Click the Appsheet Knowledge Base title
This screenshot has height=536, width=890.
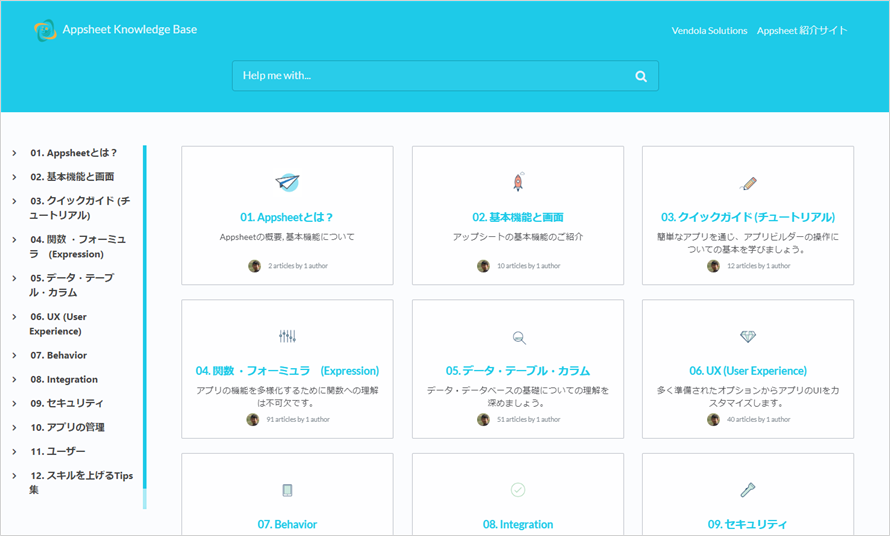tap(129, 30)
